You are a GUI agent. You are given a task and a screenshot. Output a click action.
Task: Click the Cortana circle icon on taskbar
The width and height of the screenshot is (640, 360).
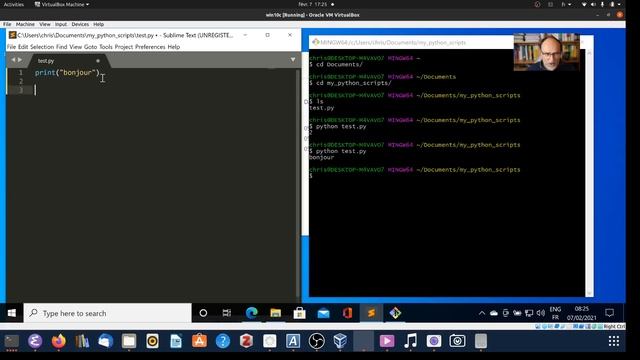pos(203,313)
